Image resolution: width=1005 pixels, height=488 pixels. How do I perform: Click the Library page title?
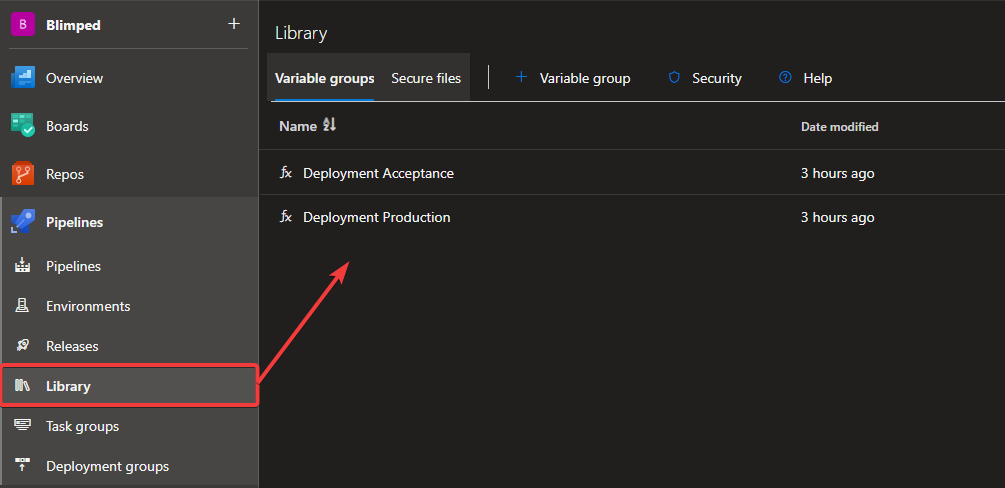click(301, 33)
